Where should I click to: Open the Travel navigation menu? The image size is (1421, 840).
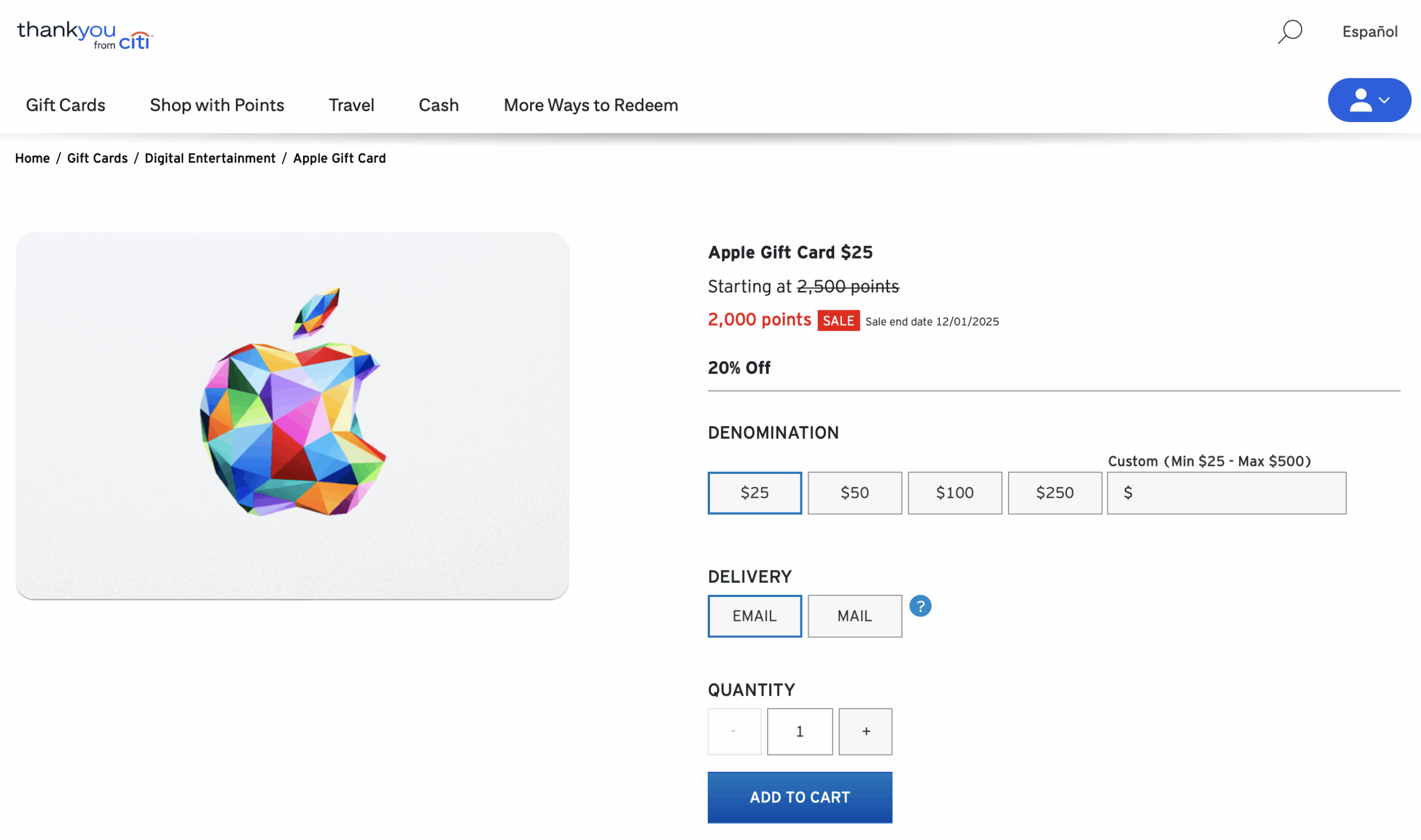(351, 105)
